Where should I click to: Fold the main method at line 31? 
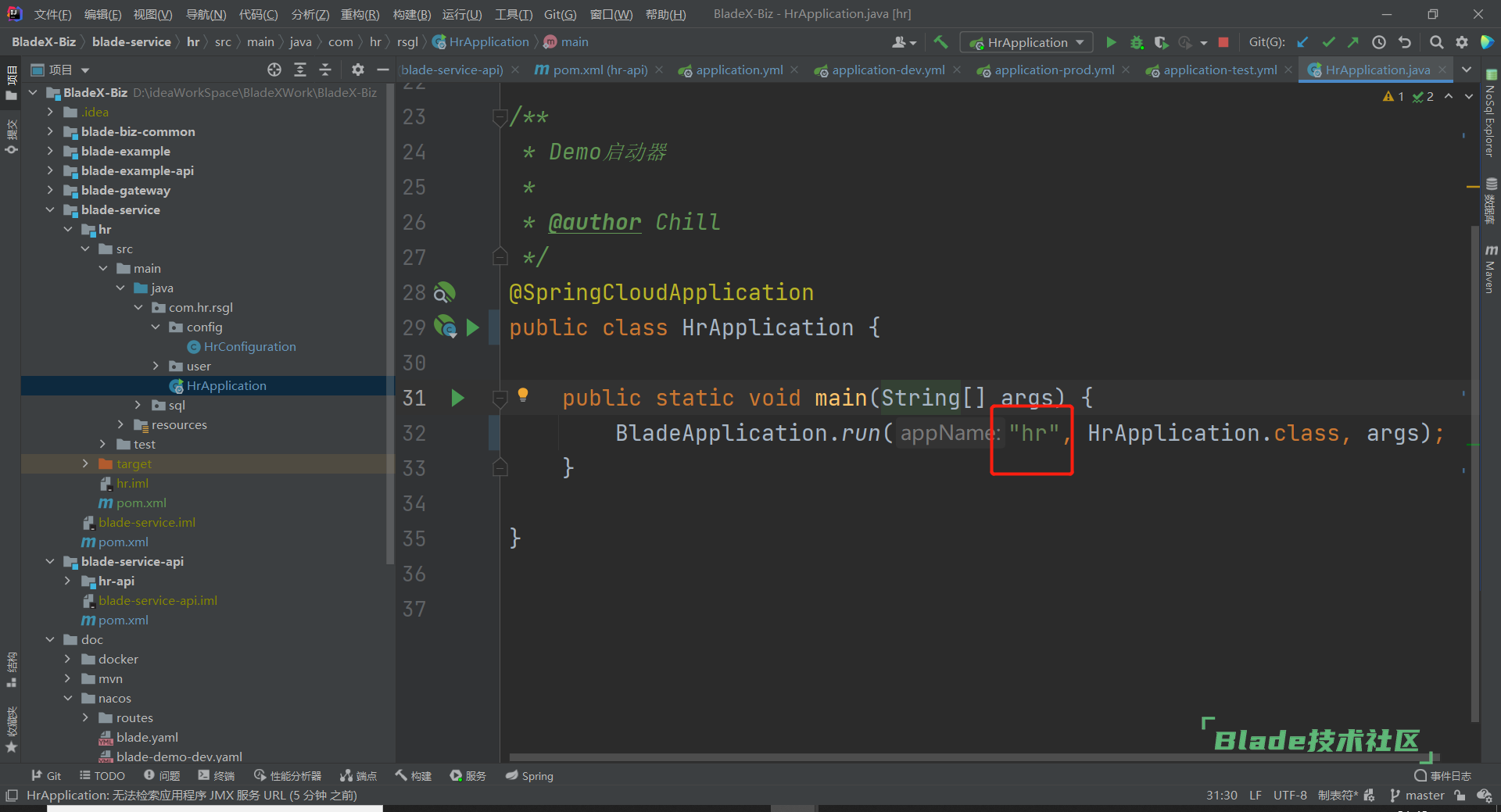500,399
